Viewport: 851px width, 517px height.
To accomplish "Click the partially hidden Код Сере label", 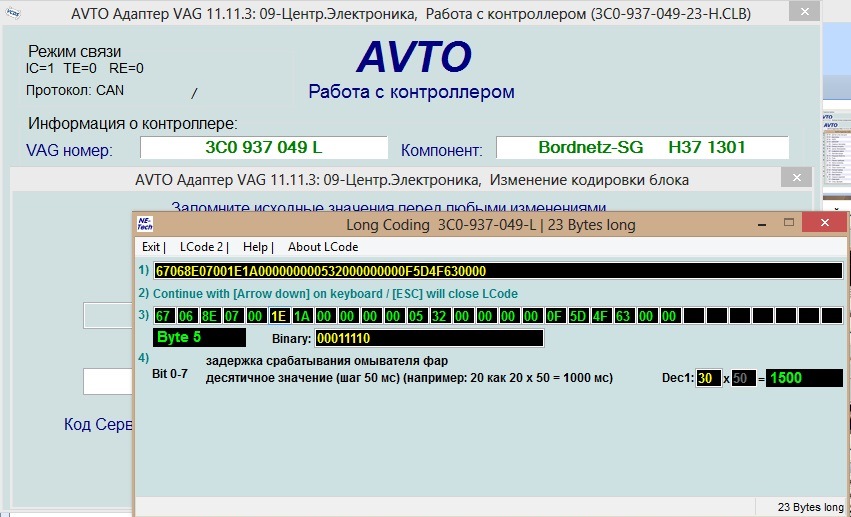I will tap(98, 424).
